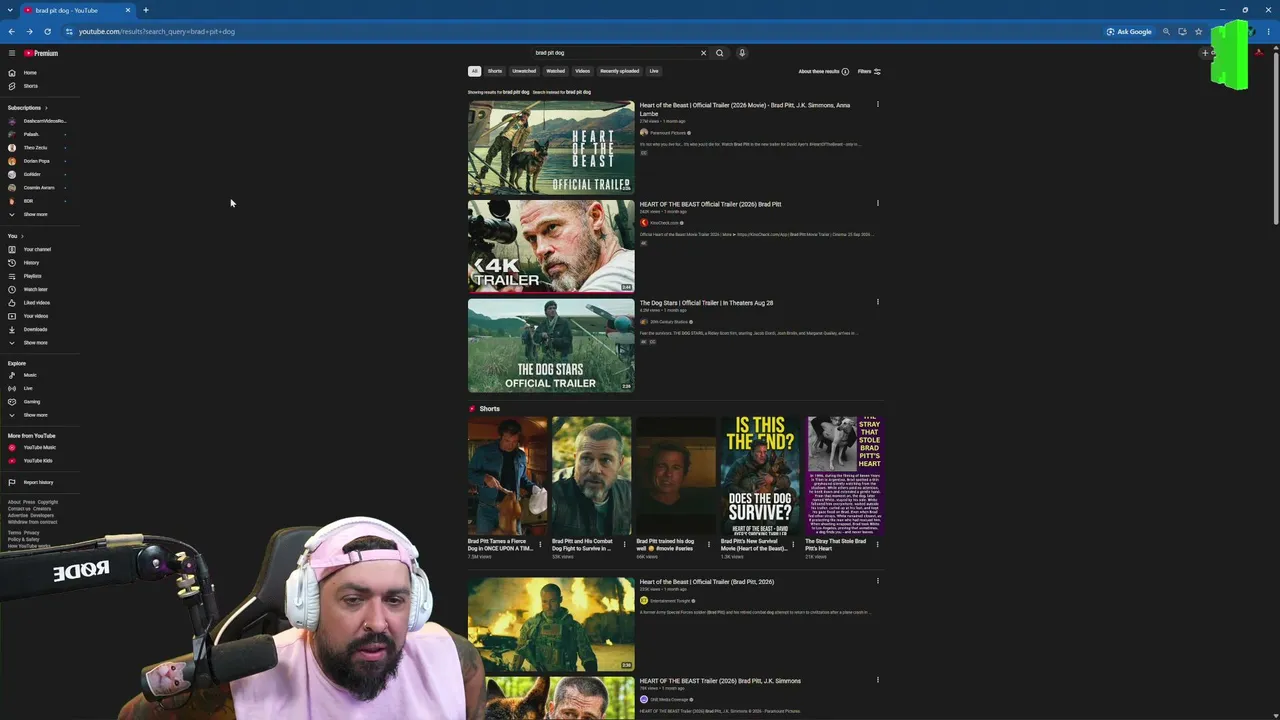Open options for HEART OF THE BEAST 4K trailer
This screenshot has width=1280, height=720.
click(878, 203)
